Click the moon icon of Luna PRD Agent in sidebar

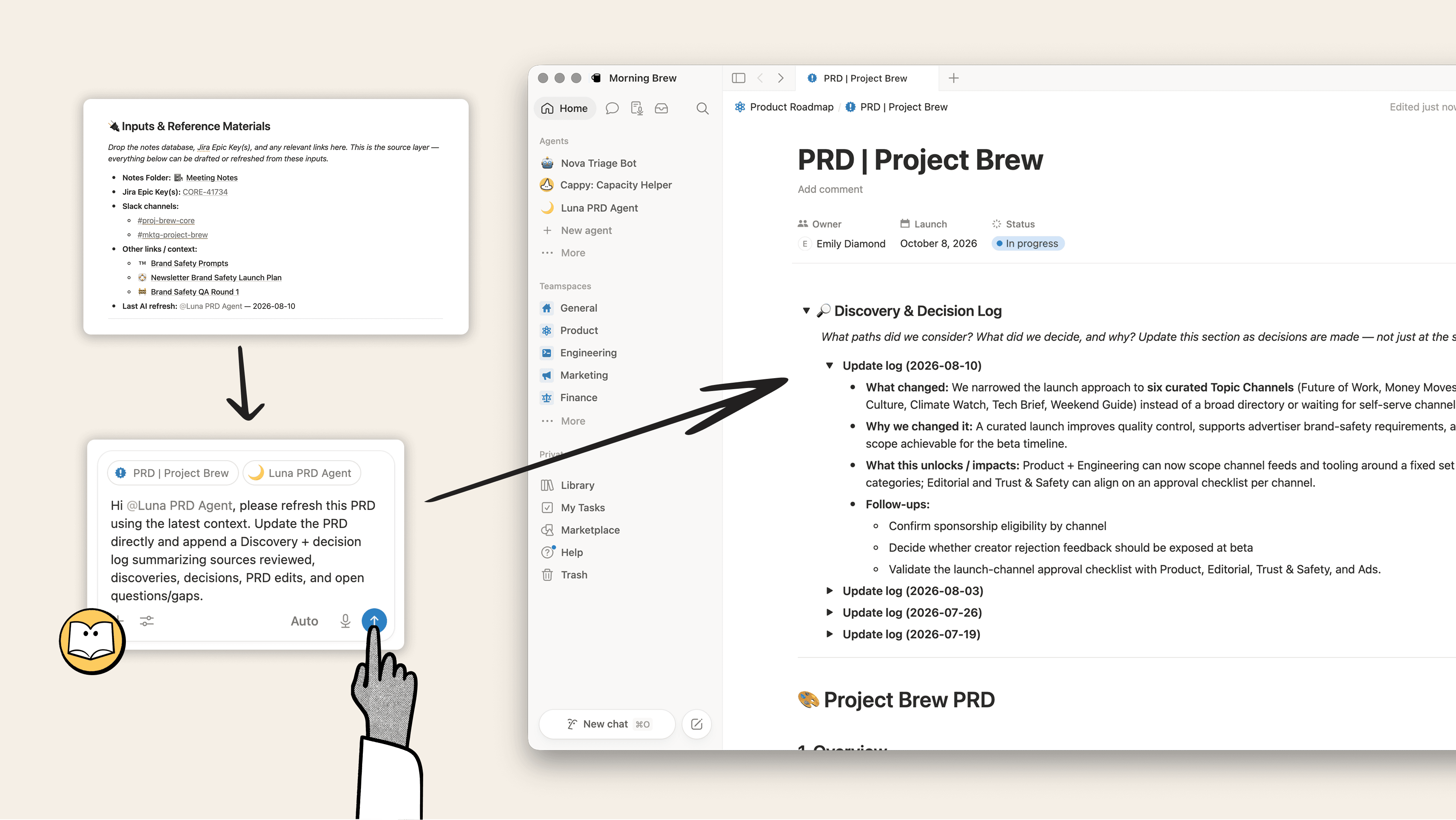(x=547, y=207)
